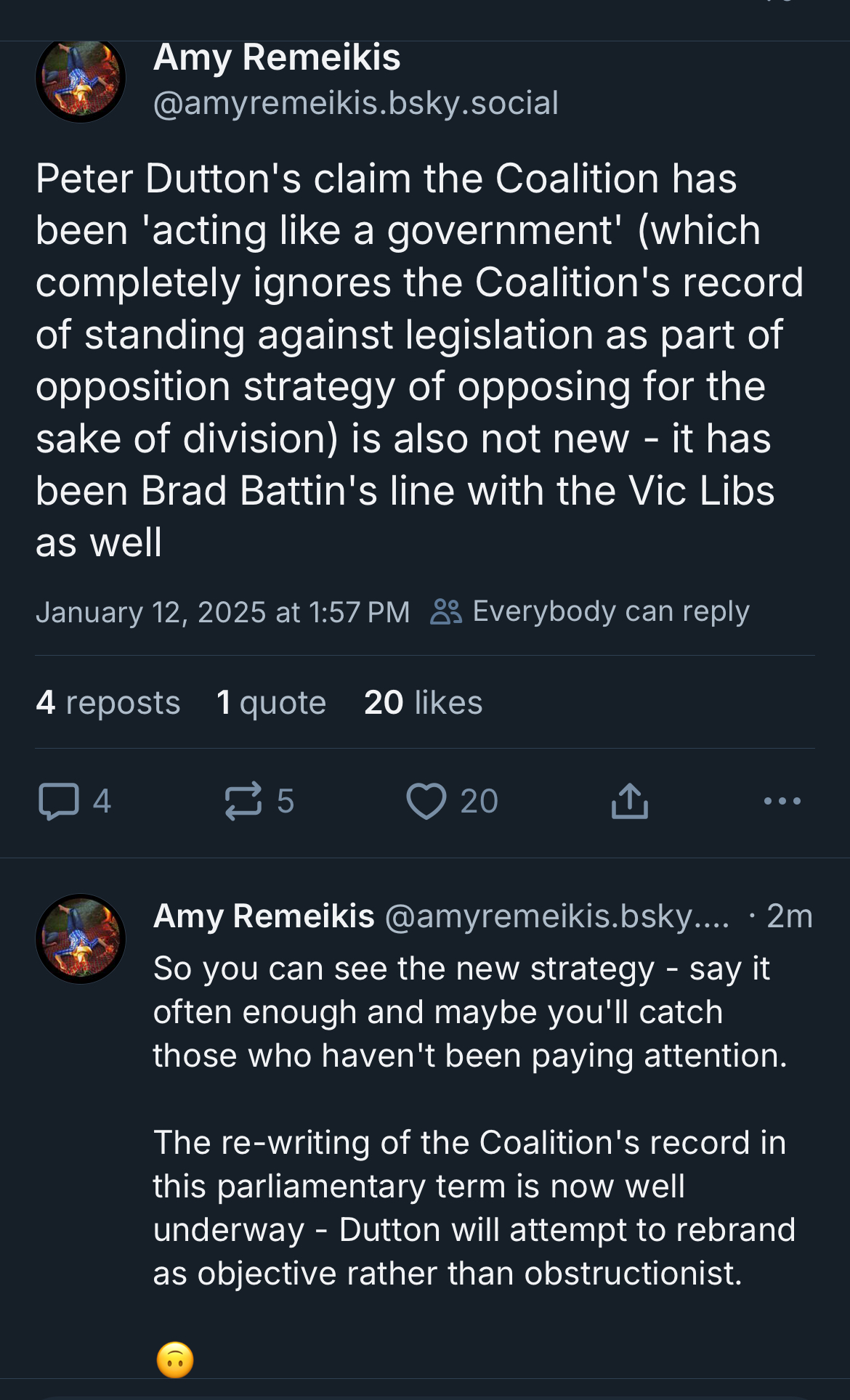Click the Amy Remeikis name on the reply

click(x=264, y=916)
